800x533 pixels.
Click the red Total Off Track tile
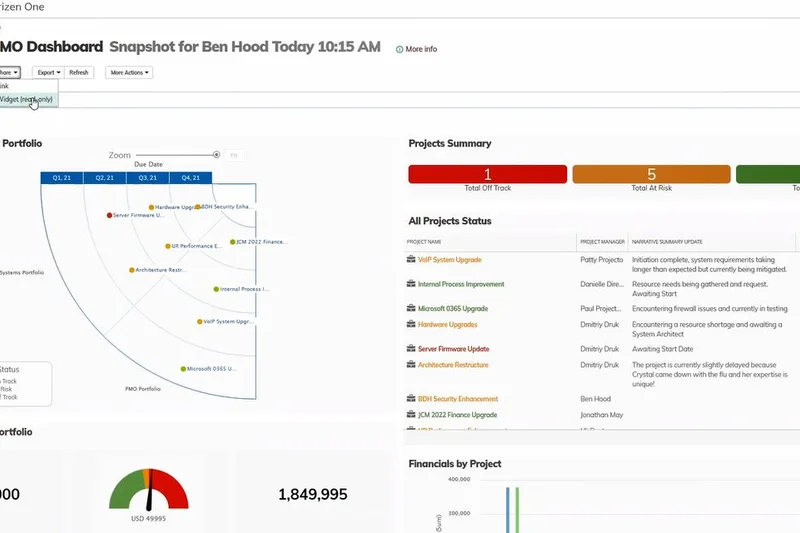point(487,175)
